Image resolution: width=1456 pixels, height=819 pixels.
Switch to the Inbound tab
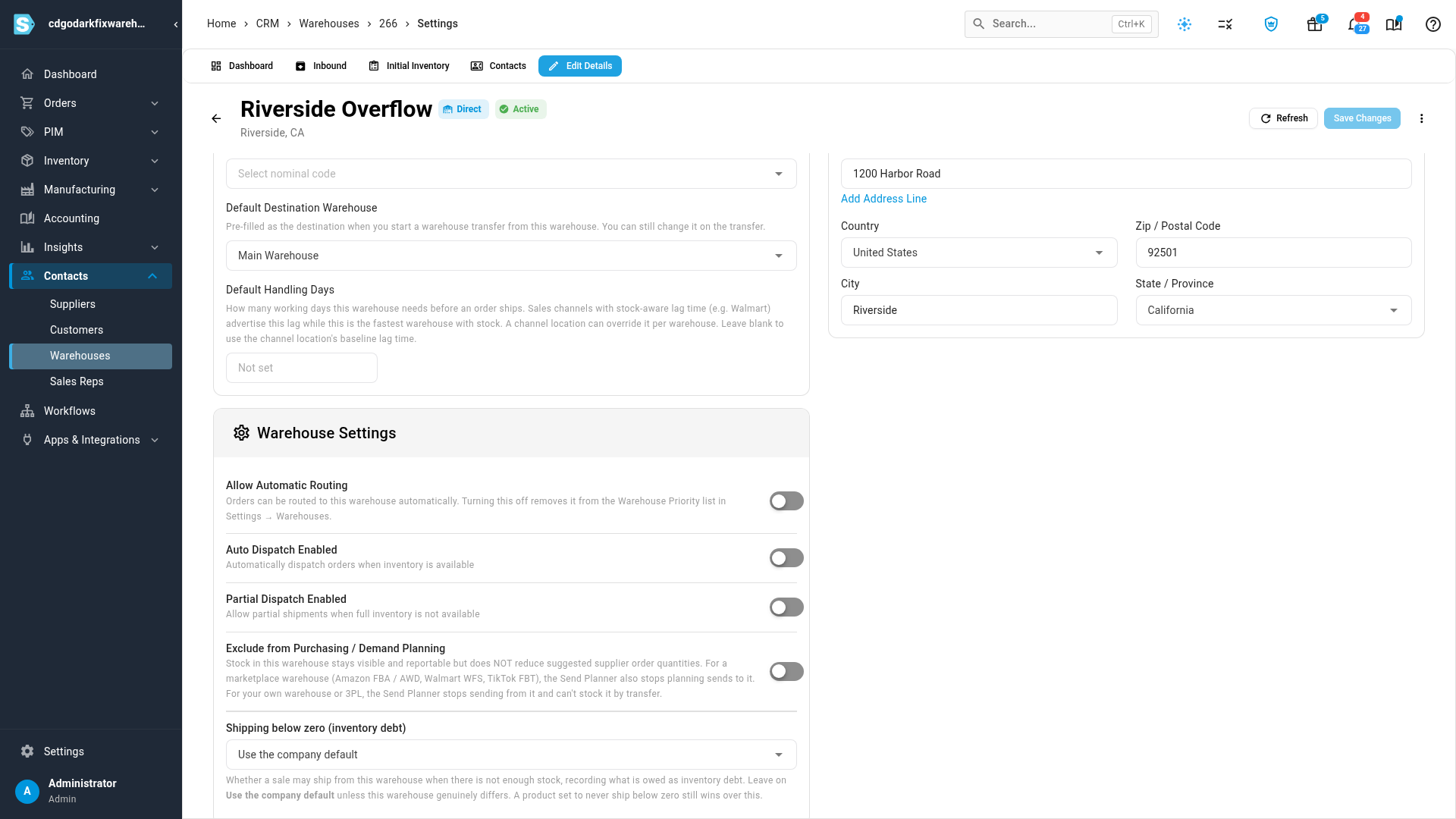pos(321,66)
